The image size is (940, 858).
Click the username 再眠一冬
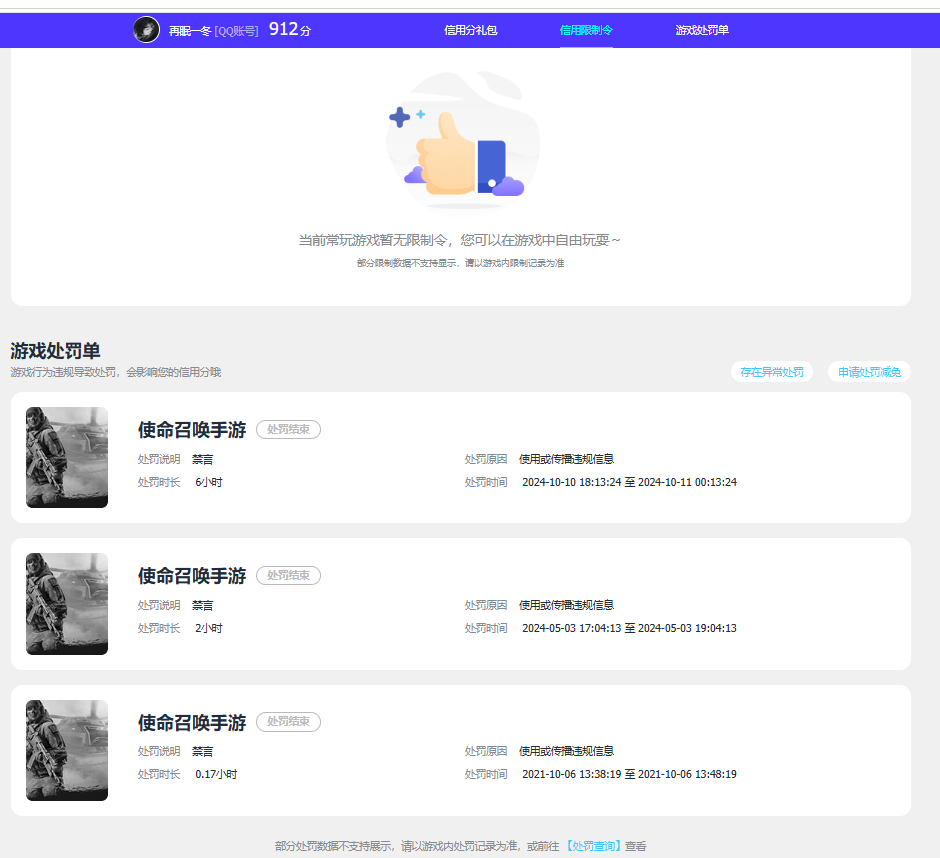(189, 31)
